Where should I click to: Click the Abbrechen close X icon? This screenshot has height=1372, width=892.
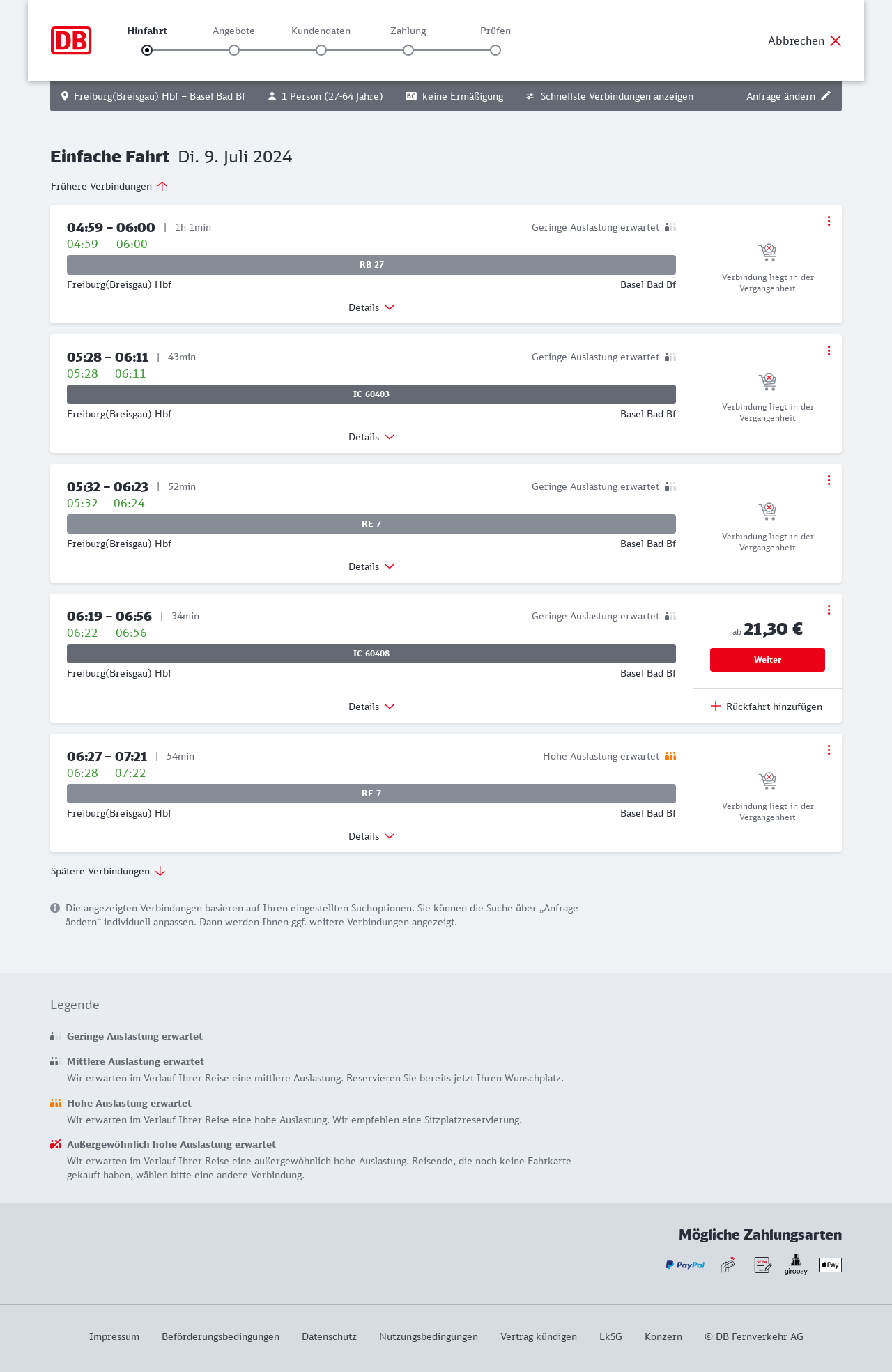click(836, 40)
